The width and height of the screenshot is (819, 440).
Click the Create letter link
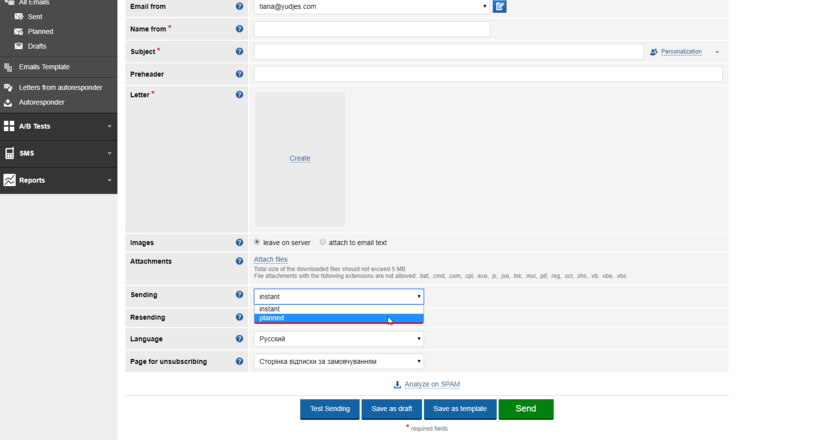pos(300,158)
